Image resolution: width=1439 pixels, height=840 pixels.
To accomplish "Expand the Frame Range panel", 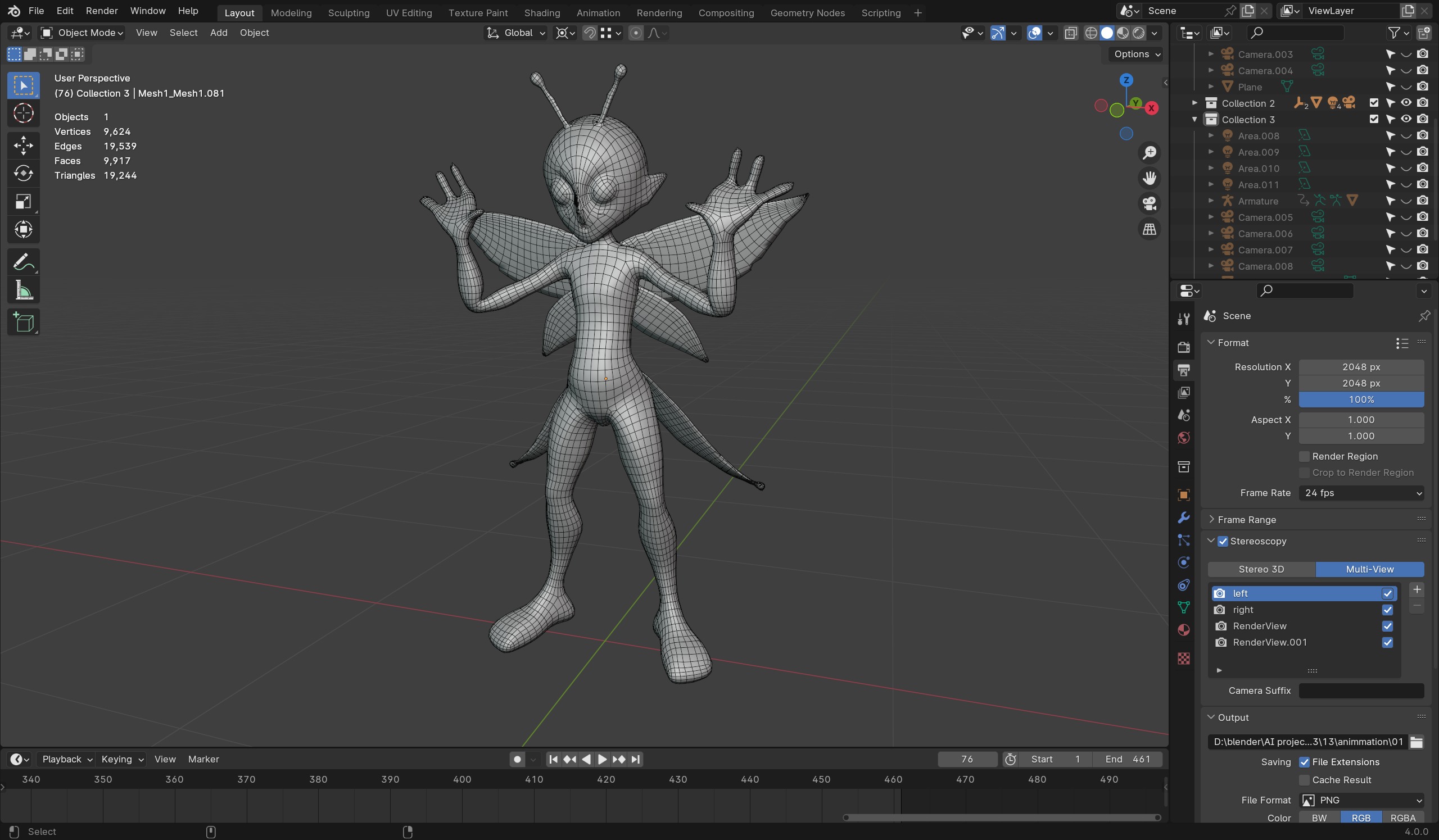I will [x=1246, y=519].
